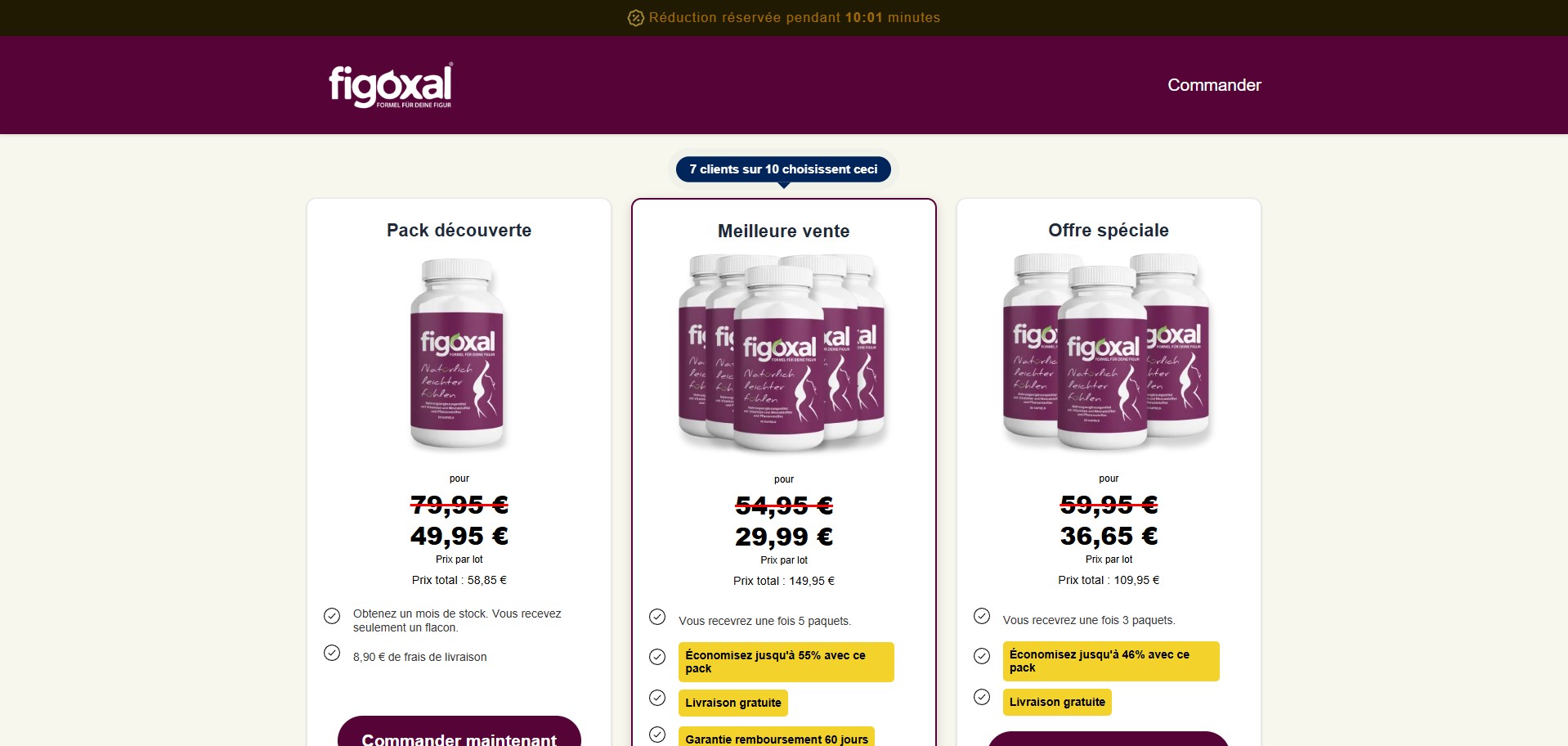Image resolution: width=1568 pixels, height=746 pixels.
Task: Click checkmark next to 'Garantie remboursement 60 jours'
Action: (657, 735)
